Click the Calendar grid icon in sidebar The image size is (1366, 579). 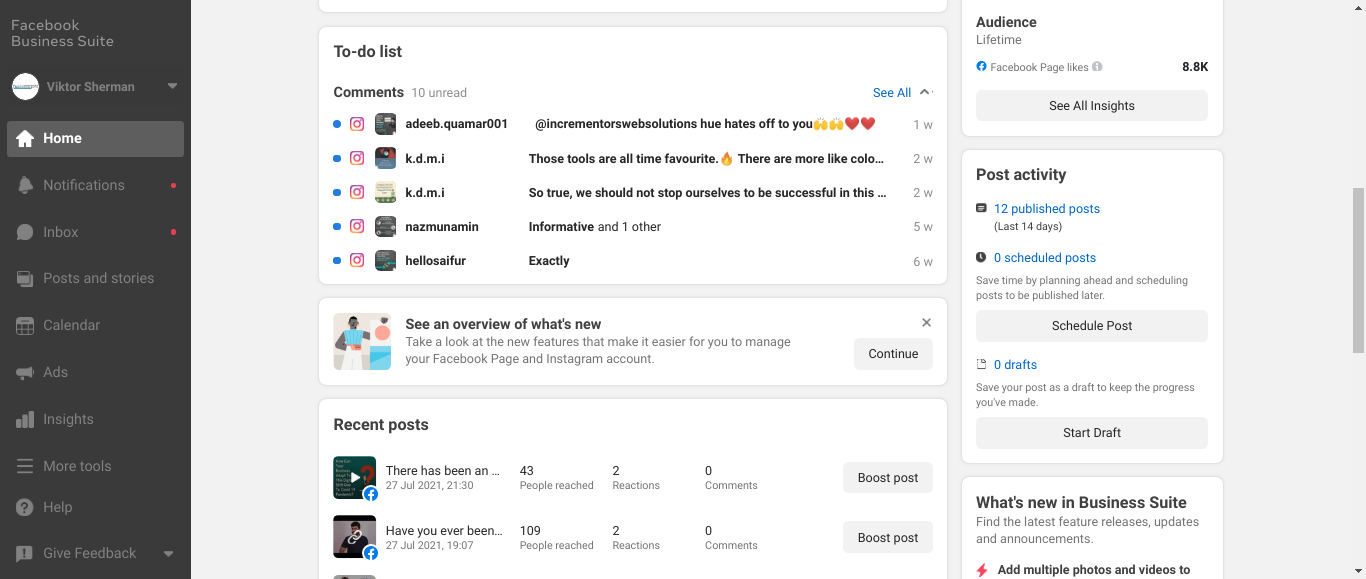point(25,325)
